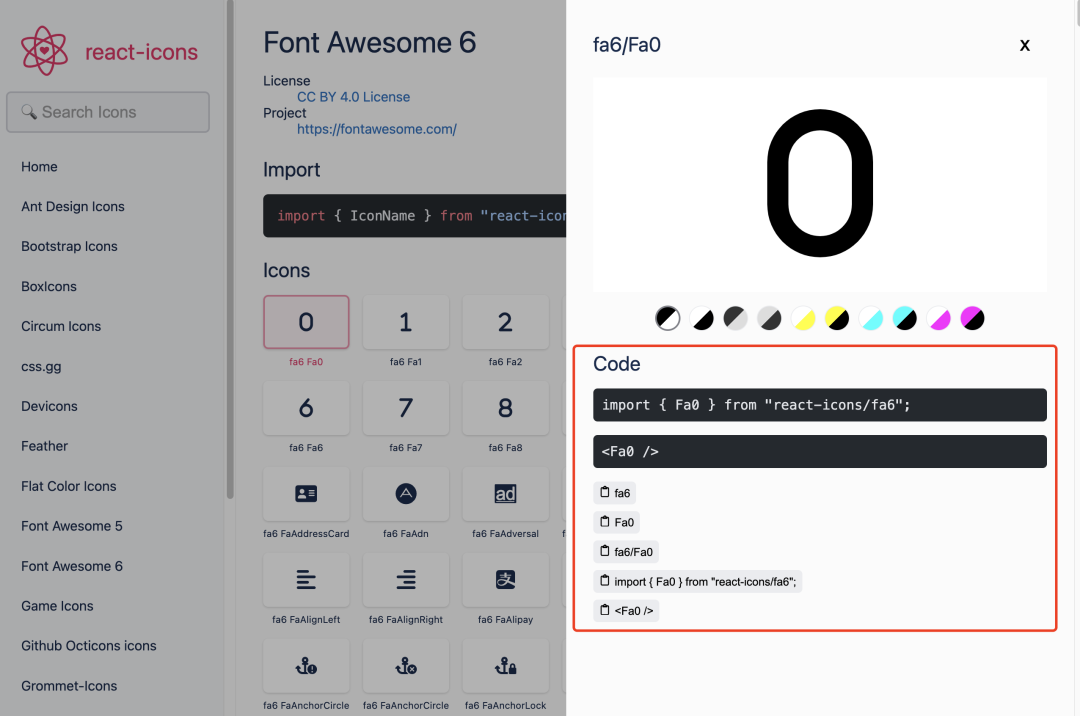Select the Fa2 icon tile

(x=505, y=322)
